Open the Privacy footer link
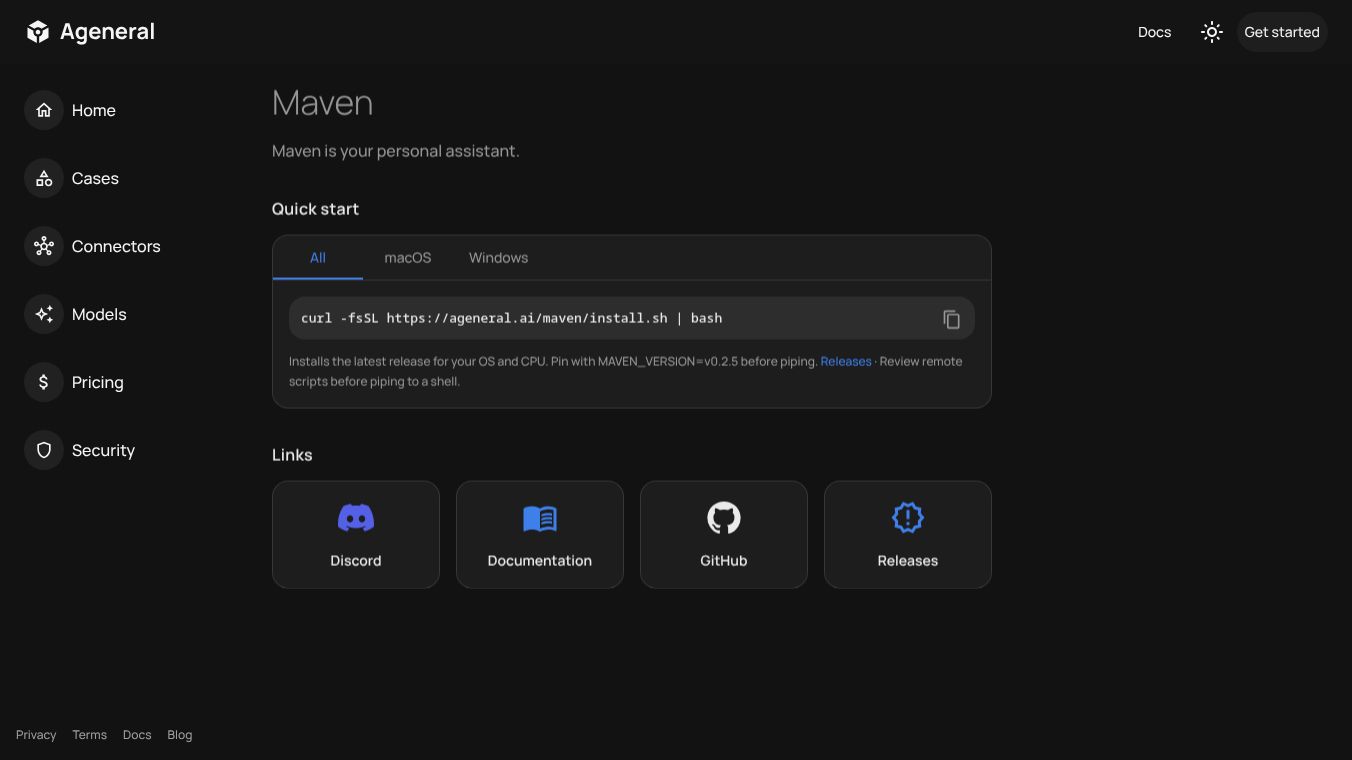The width and height of the screenshot is (1352, 760). click(x=36, y=735)
